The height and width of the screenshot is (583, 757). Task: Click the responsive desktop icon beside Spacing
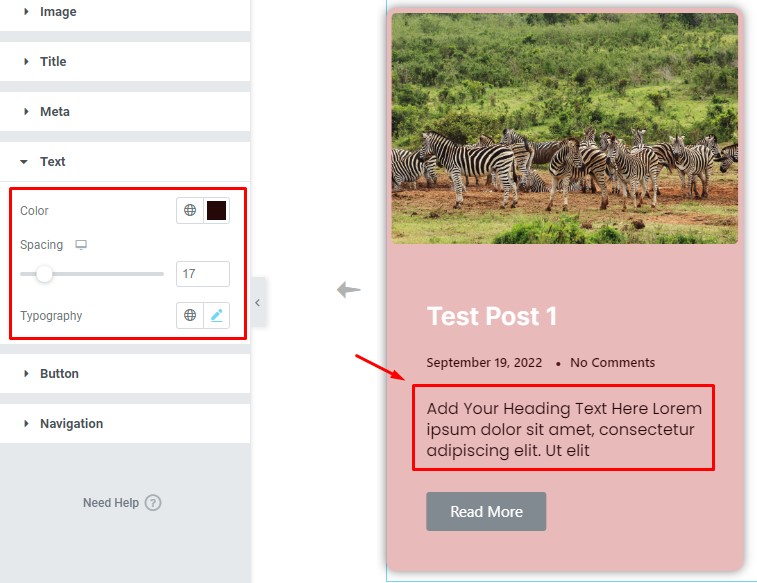[x=81, y=245]
